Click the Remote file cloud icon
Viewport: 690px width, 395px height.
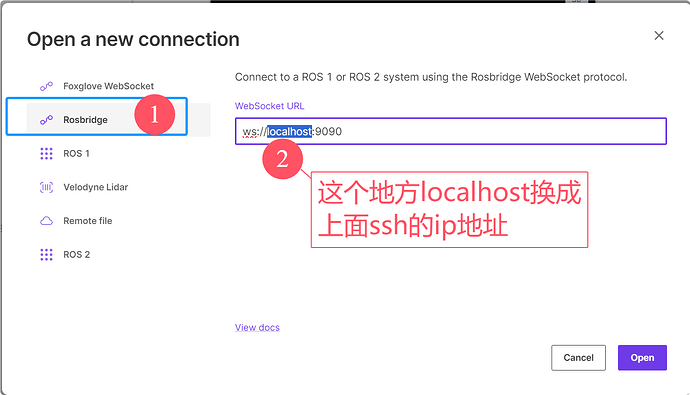tap(46, 221)
